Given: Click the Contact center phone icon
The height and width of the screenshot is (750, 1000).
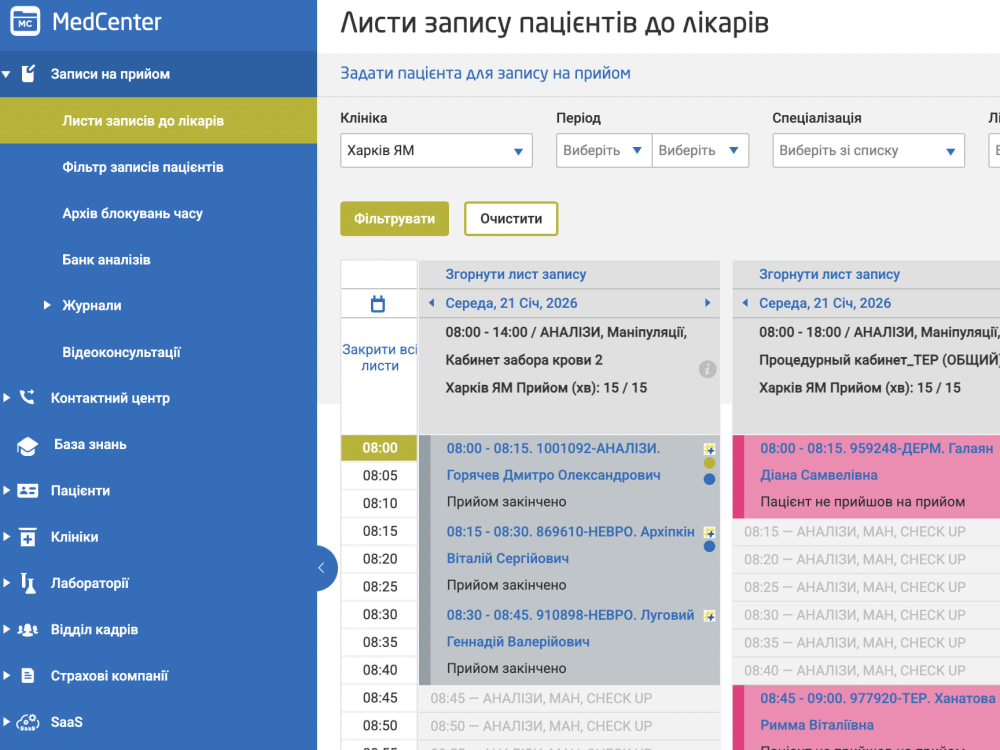Looking at the screenshot, I should tap(27, 397).
